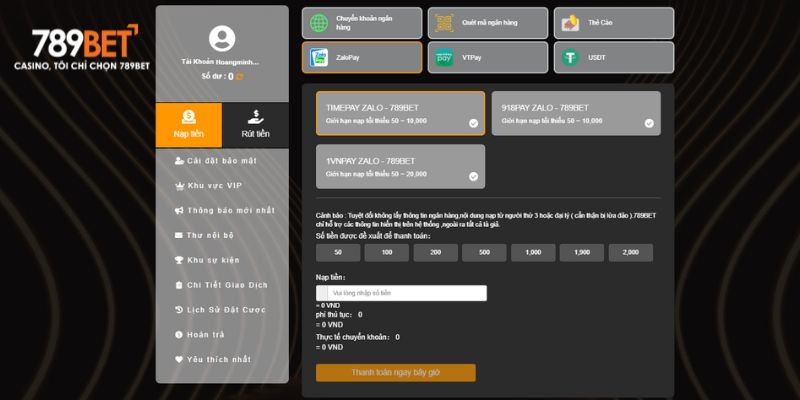The height and width of the screenshot is (400, 800).
Task: Click the VTPay logo icon
Action: click(444, 58)
